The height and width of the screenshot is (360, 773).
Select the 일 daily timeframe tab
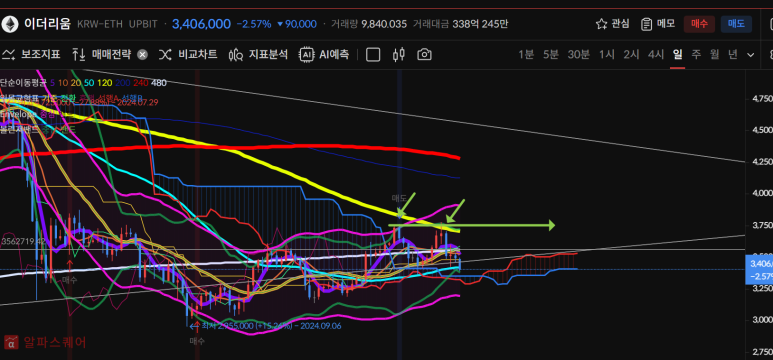click(677, 54)
